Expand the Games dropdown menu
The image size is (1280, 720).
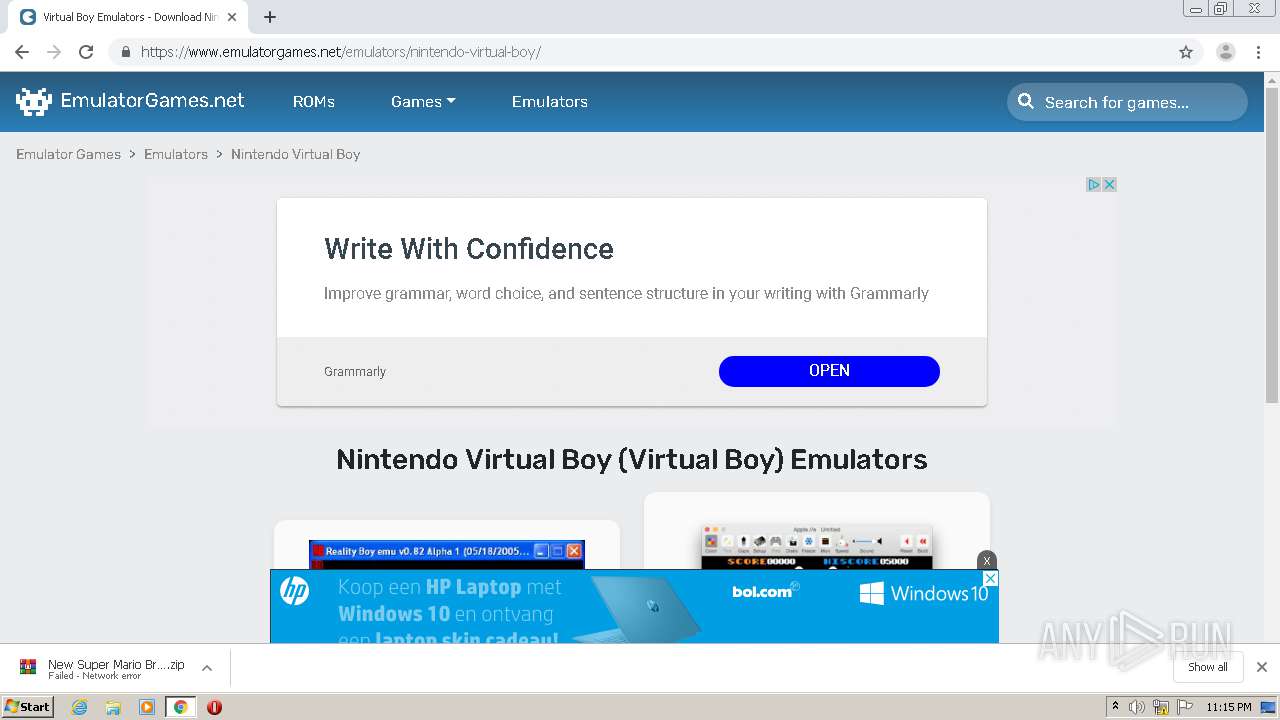pyautogui.click(x=423, y=101)
